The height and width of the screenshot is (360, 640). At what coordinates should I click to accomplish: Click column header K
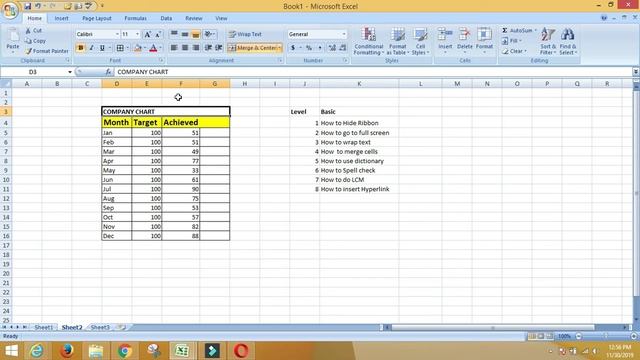[x=359, y=84]
